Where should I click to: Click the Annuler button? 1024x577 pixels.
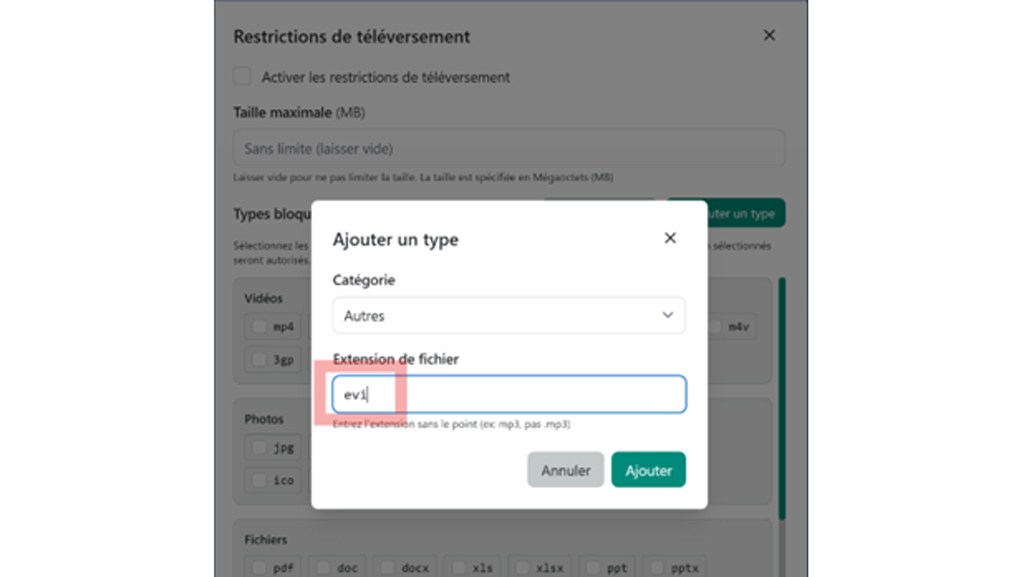click(x=565, y=469)
